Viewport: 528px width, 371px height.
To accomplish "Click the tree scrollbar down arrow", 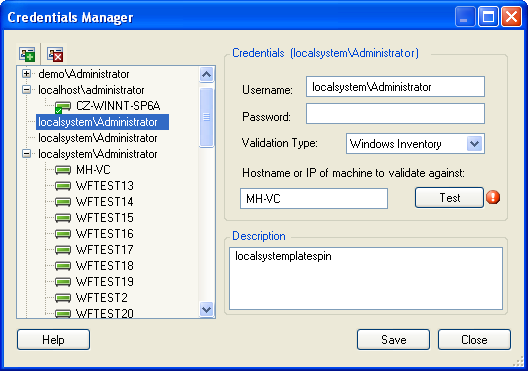I will [206, 309].
